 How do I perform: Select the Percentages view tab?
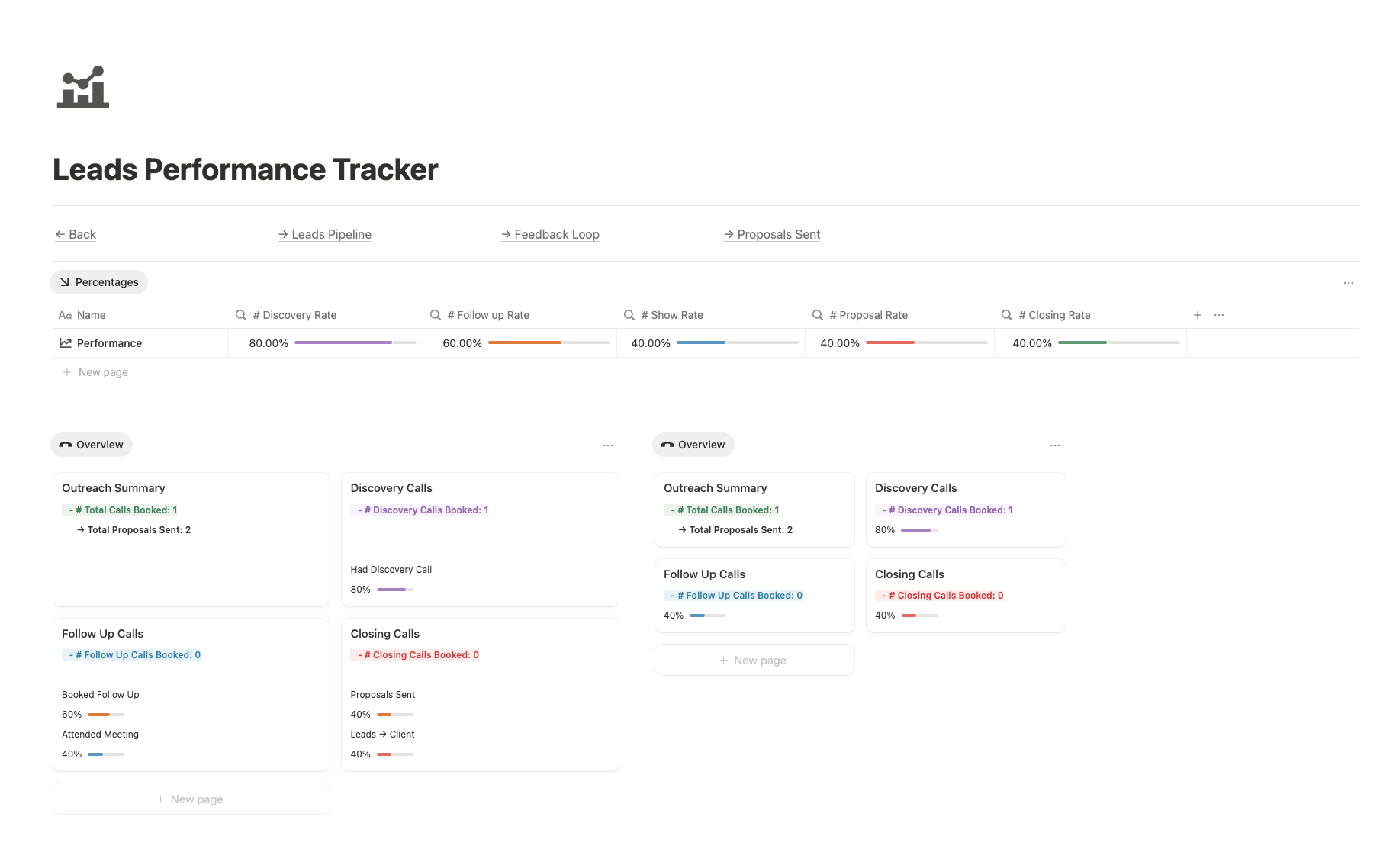coord(99,282)
